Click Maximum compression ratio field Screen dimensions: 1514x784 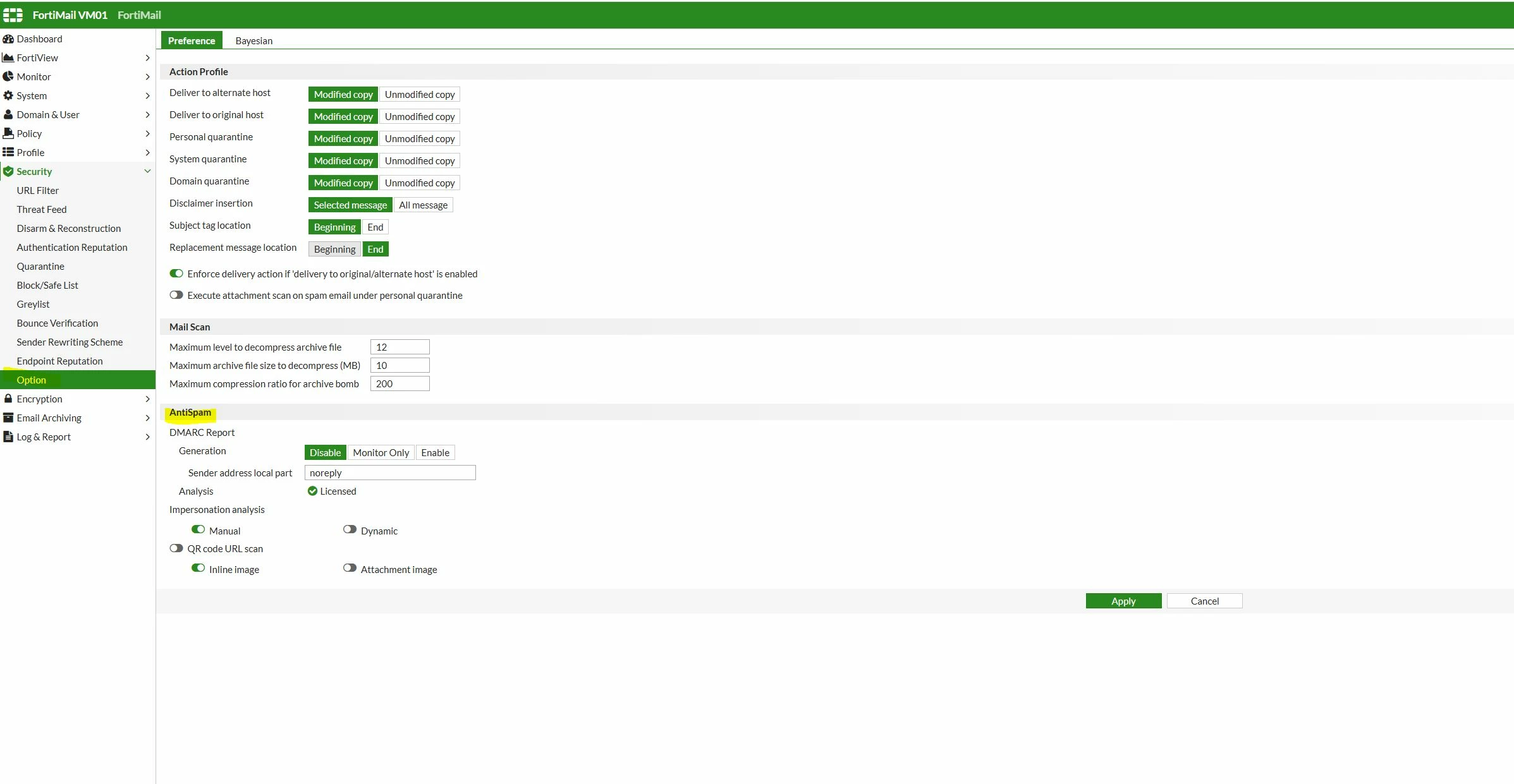[400, 383]
